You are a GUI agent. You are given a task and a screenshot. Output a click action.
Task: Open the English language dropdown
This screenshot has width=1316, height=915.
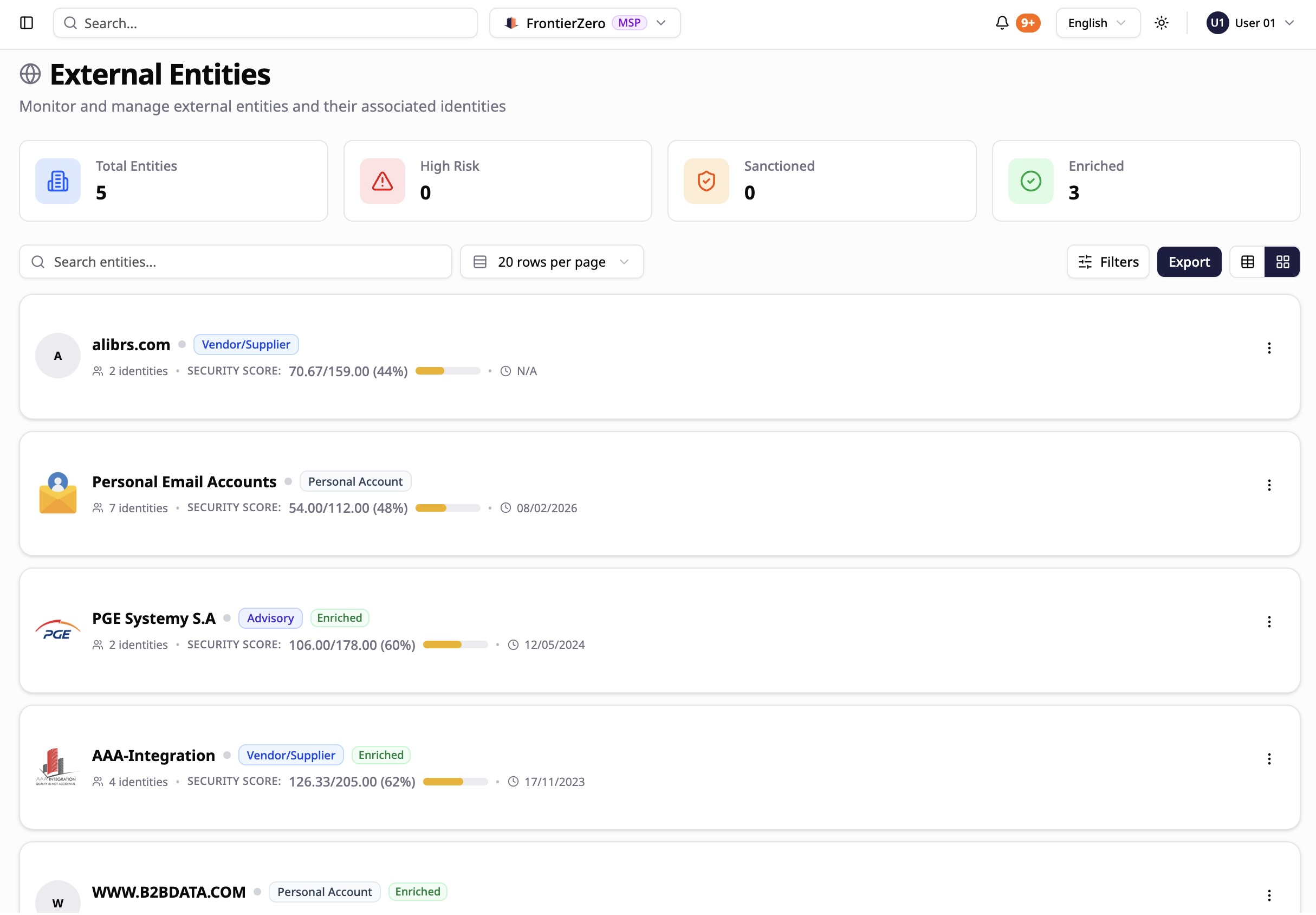pos(1097,23)
